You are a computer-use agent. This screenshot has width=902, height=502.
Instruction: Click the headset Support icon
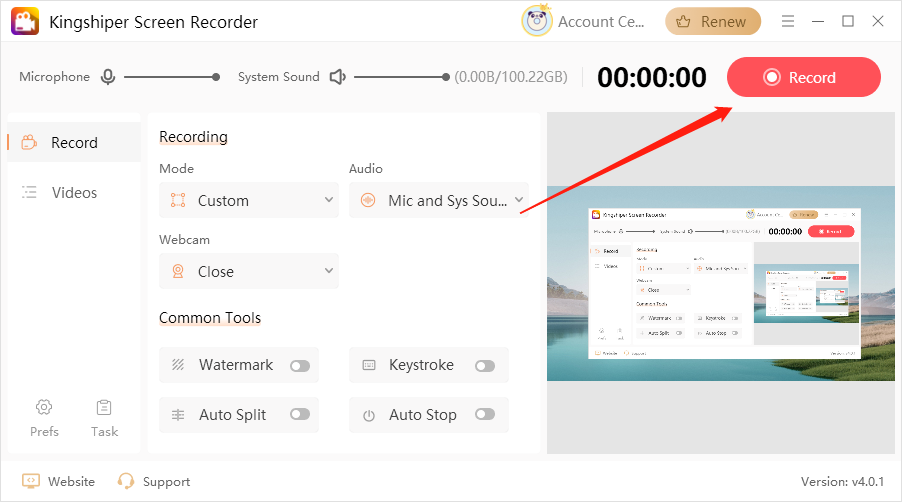(126, 481)
